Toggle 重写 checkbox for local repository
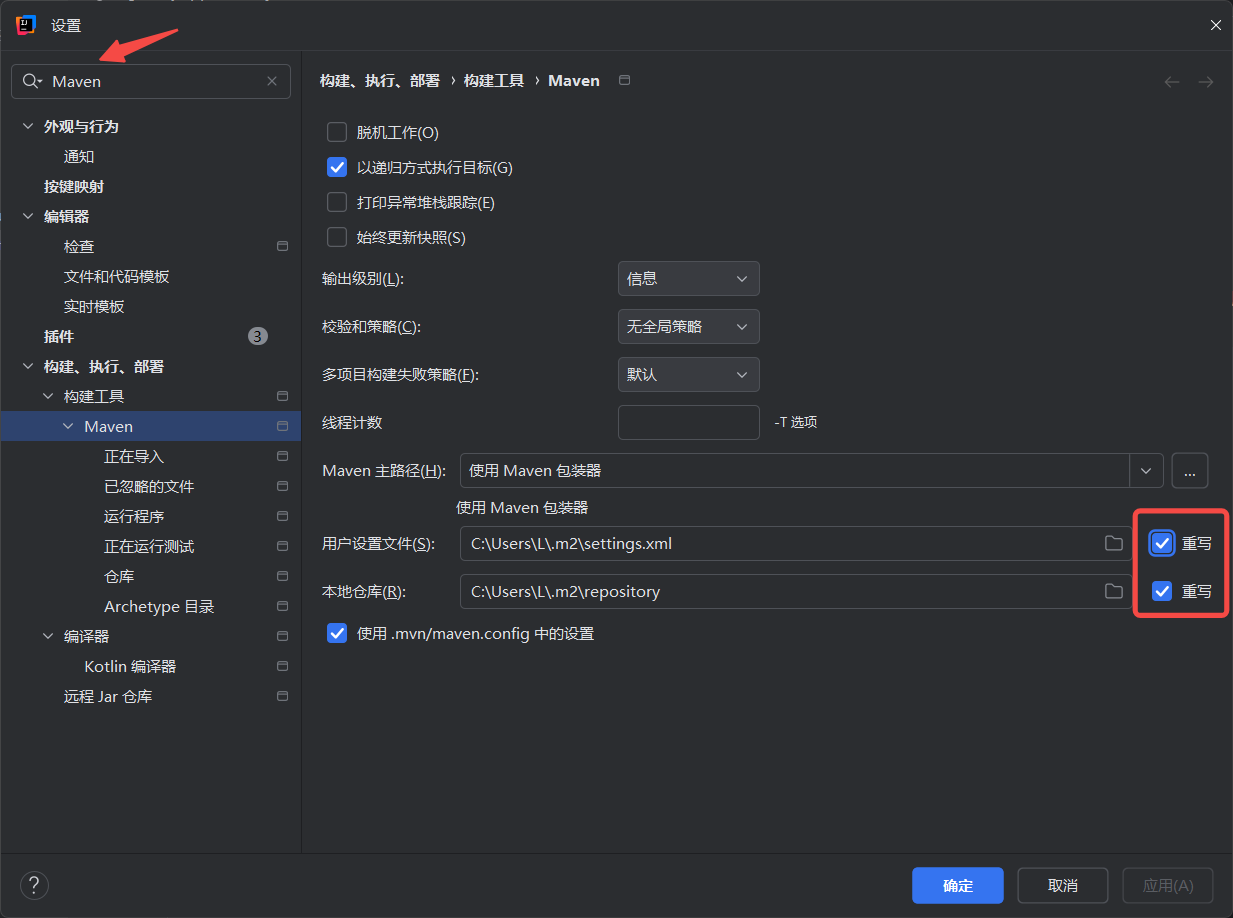 [1162, 591]
